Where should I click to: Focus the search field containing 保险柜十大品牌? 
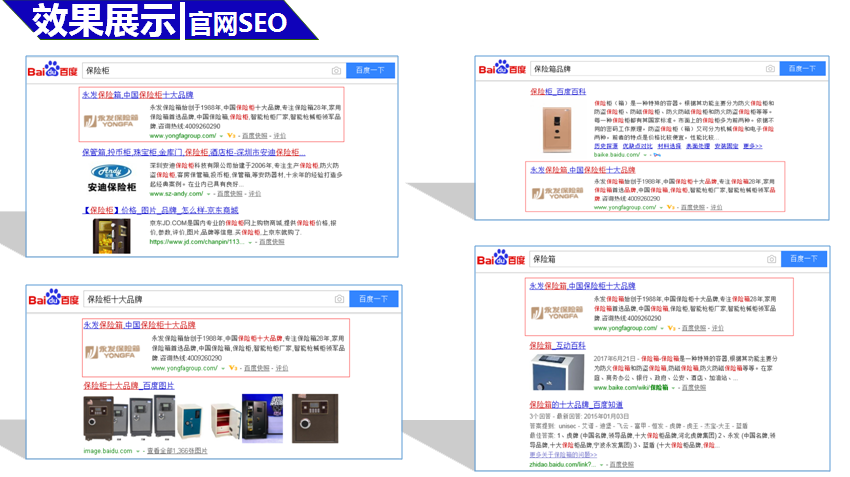[216, 299]
